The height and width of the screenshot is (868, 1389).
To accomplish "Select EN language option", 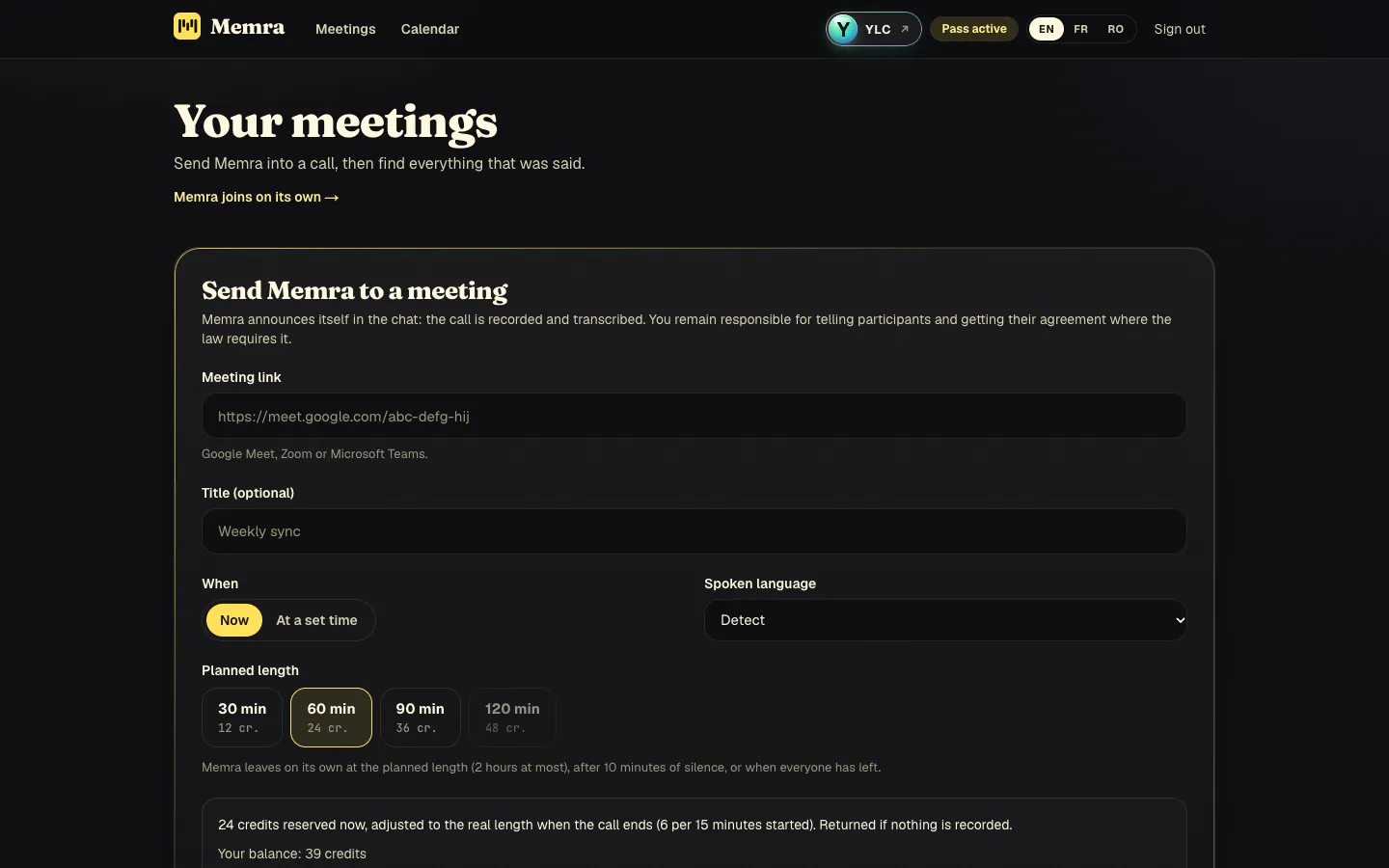I will tap(1047, 29).
